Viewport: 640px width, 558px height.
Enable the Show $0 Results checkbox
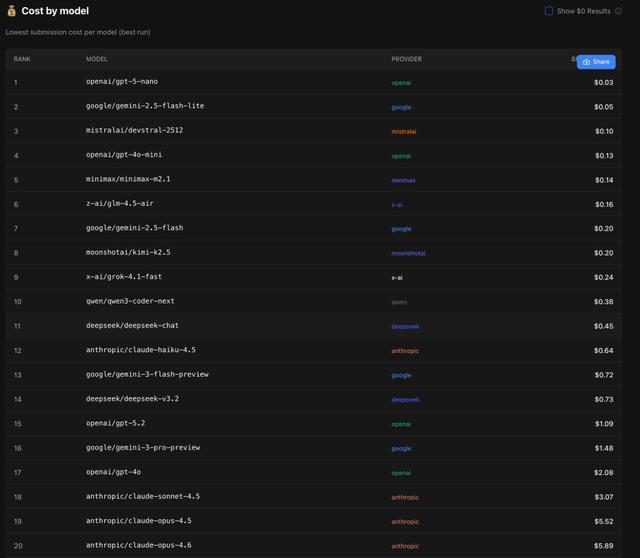549,11
